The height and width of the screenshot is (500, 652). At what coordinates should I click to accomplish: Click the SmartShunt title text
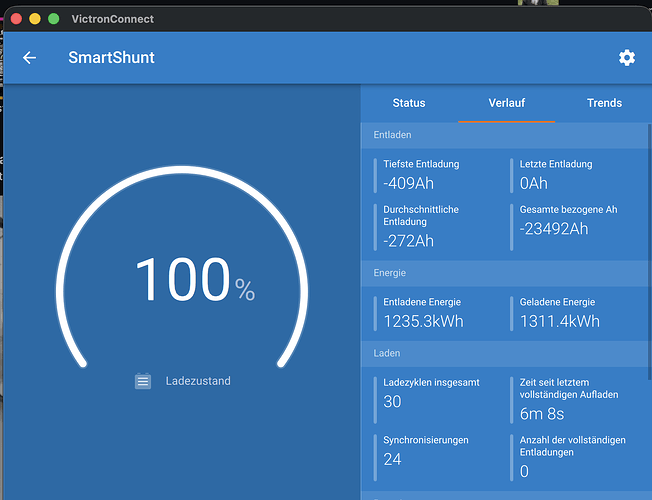pyautogui.click(x=111, y=57)
